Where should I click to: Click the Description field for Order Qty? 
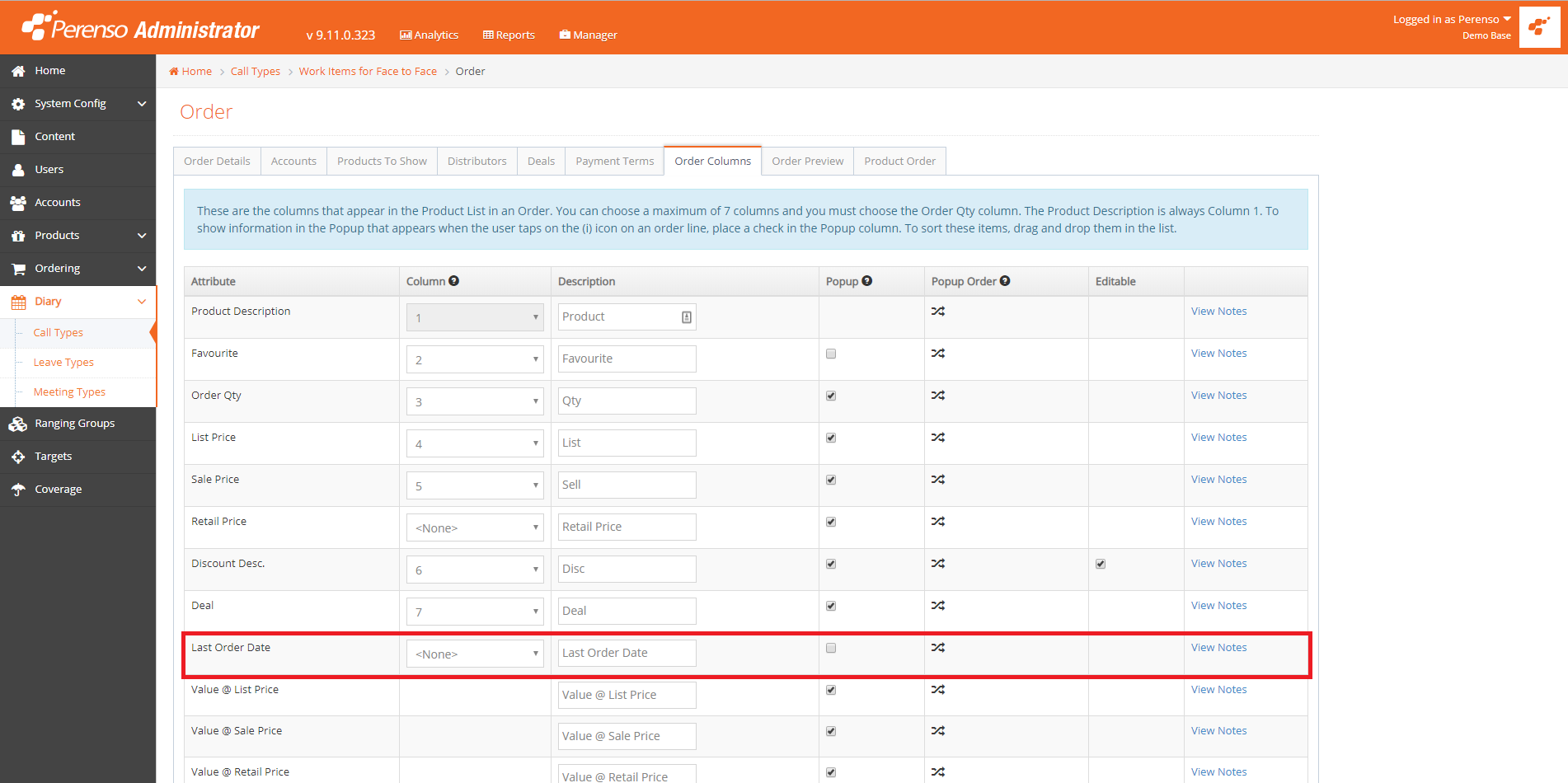click(627, 401)
